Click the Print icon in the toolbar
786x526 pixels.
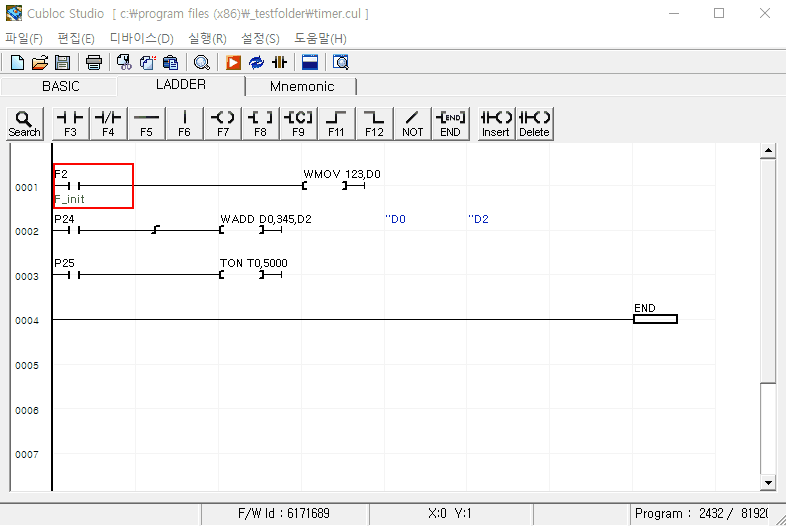click(93, 63)
